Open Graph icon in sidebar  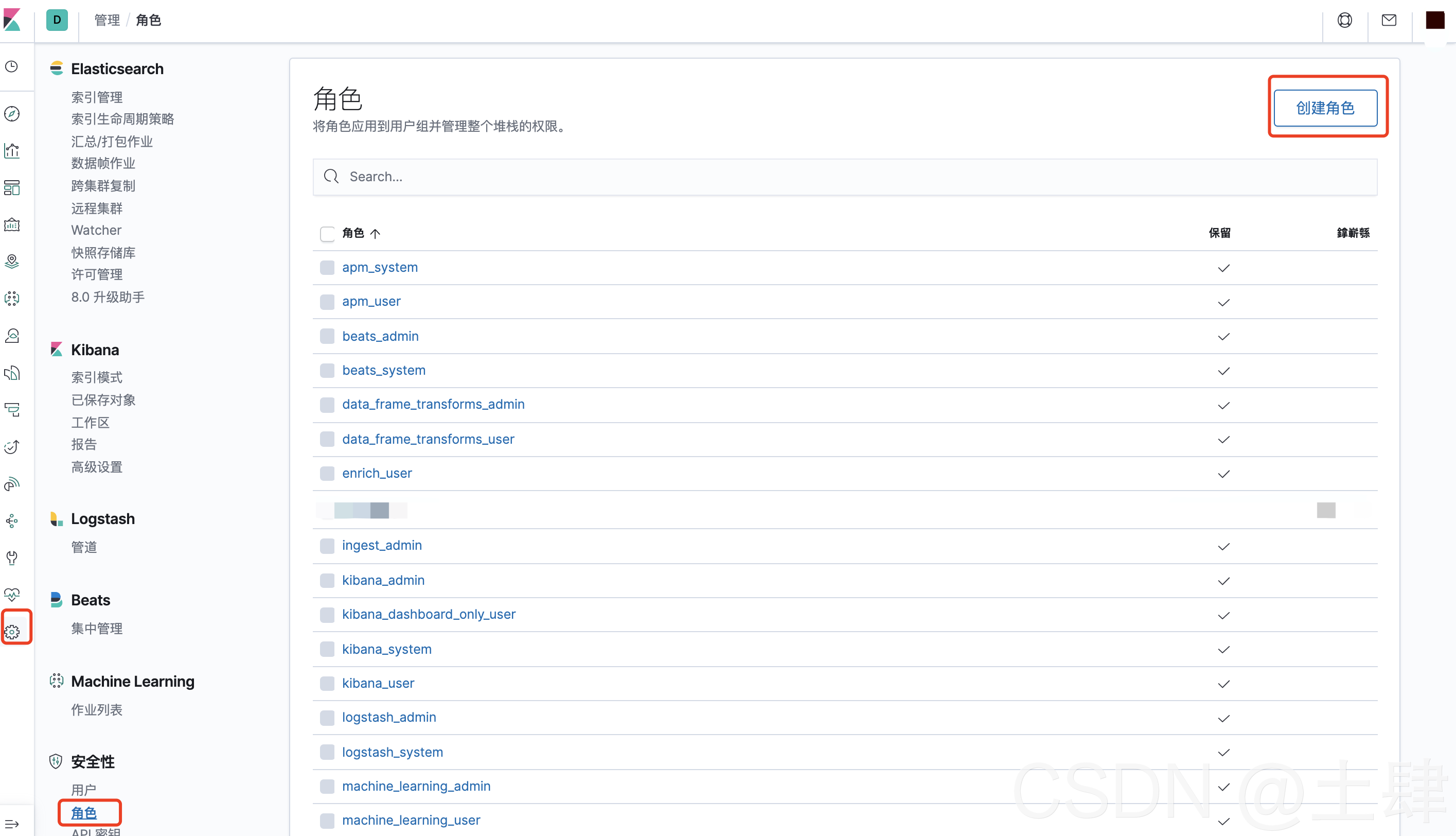[x=12, y=521]
